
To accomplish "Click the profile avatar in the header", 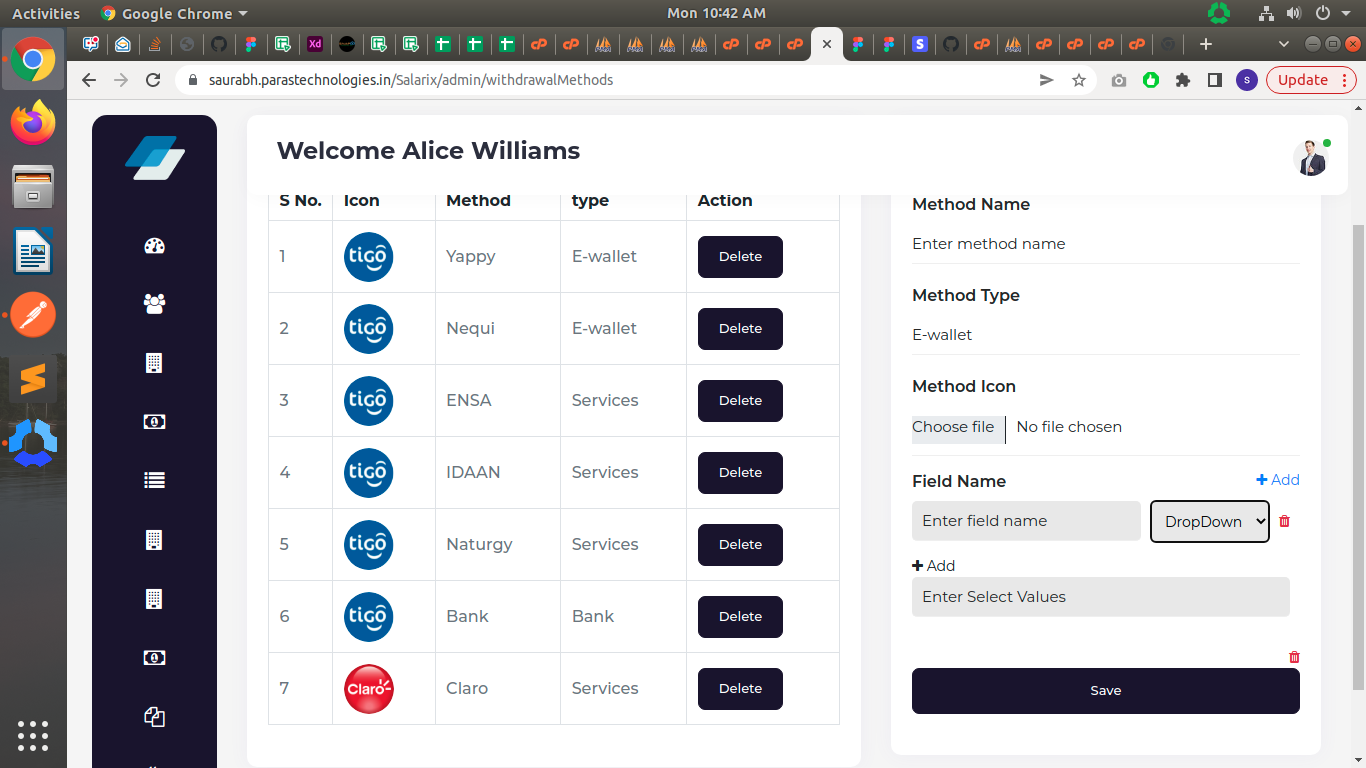I will [1310, 158].
